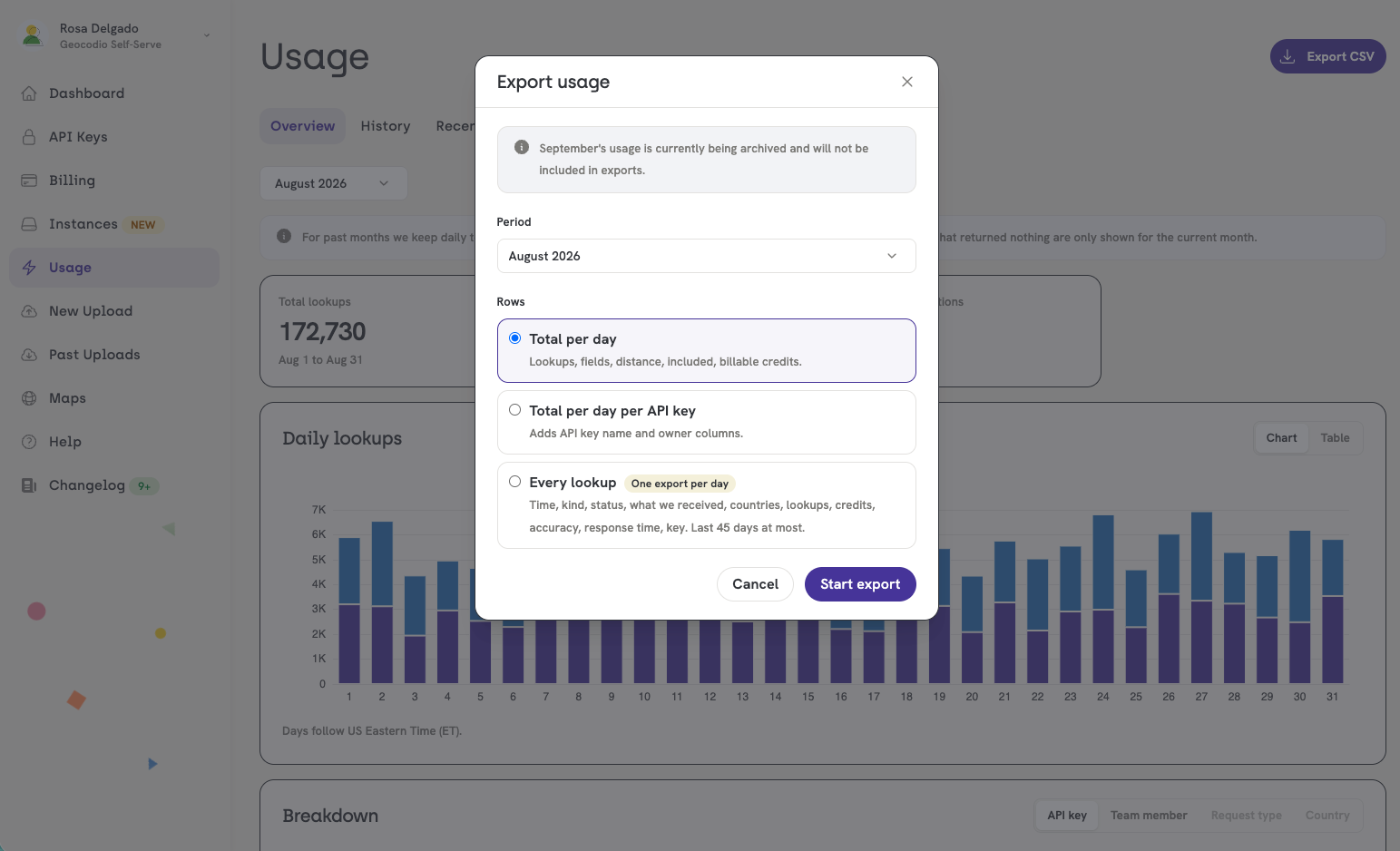The image size is (1400, 851).
Task: Click the Changelog newspaper icon
Action: [29, 485]
